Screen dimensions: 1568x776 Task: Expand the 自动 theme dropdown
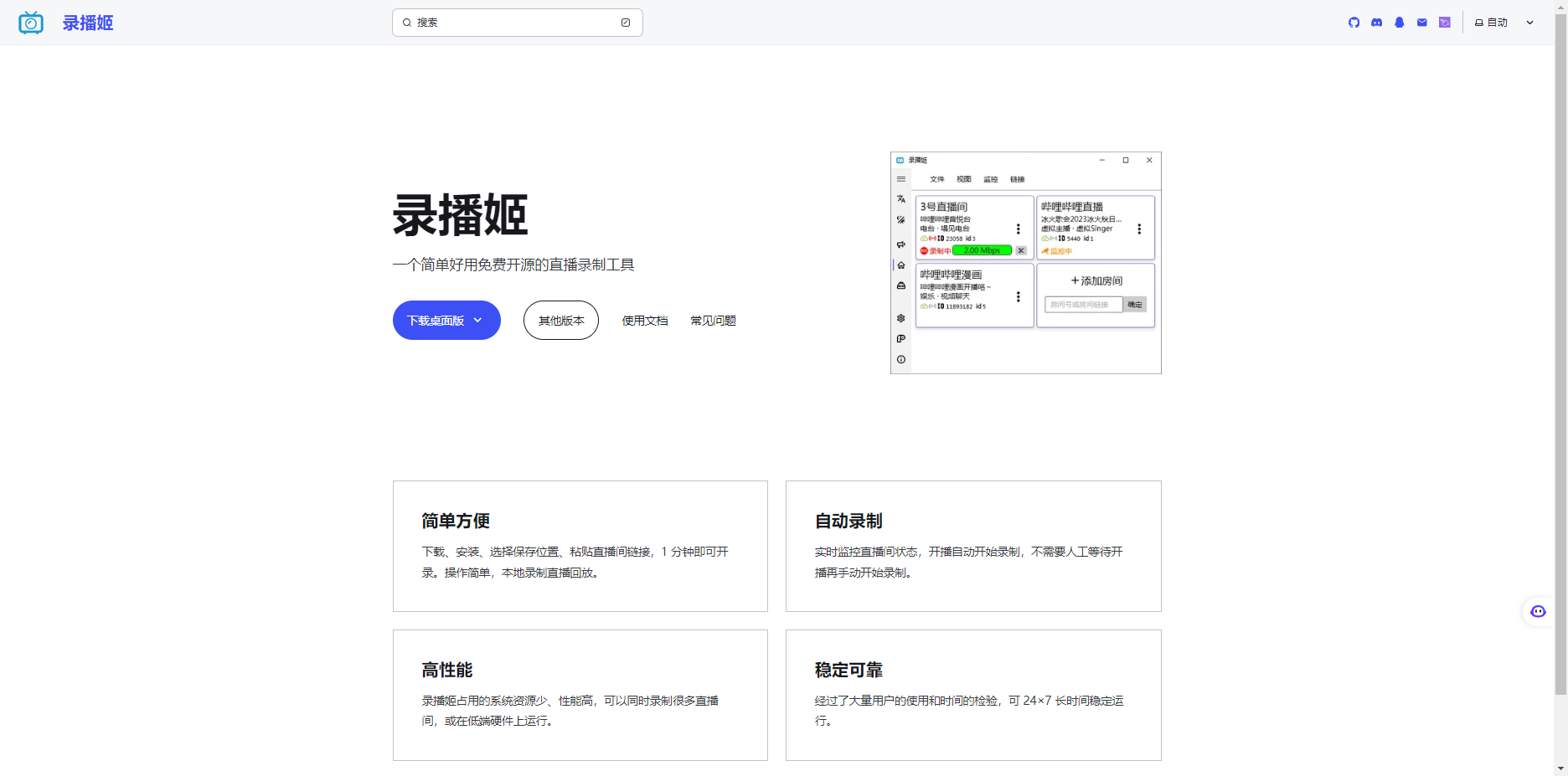pyautogui.click(x=1505, y=23)
